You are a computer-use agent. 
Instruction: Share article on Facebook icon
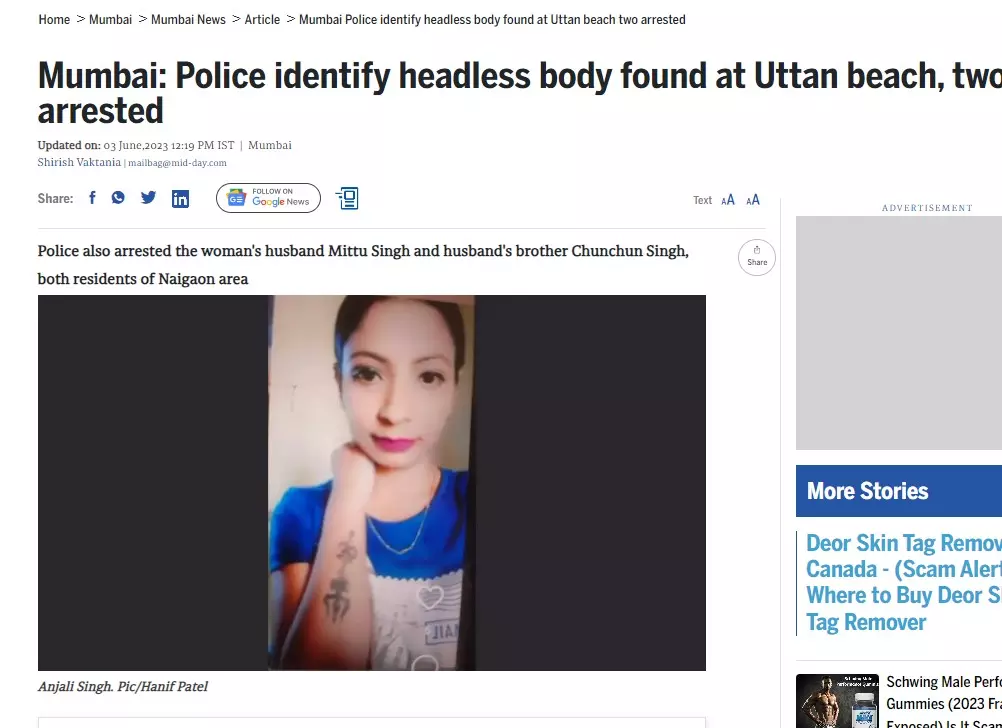tap(92, 198)
